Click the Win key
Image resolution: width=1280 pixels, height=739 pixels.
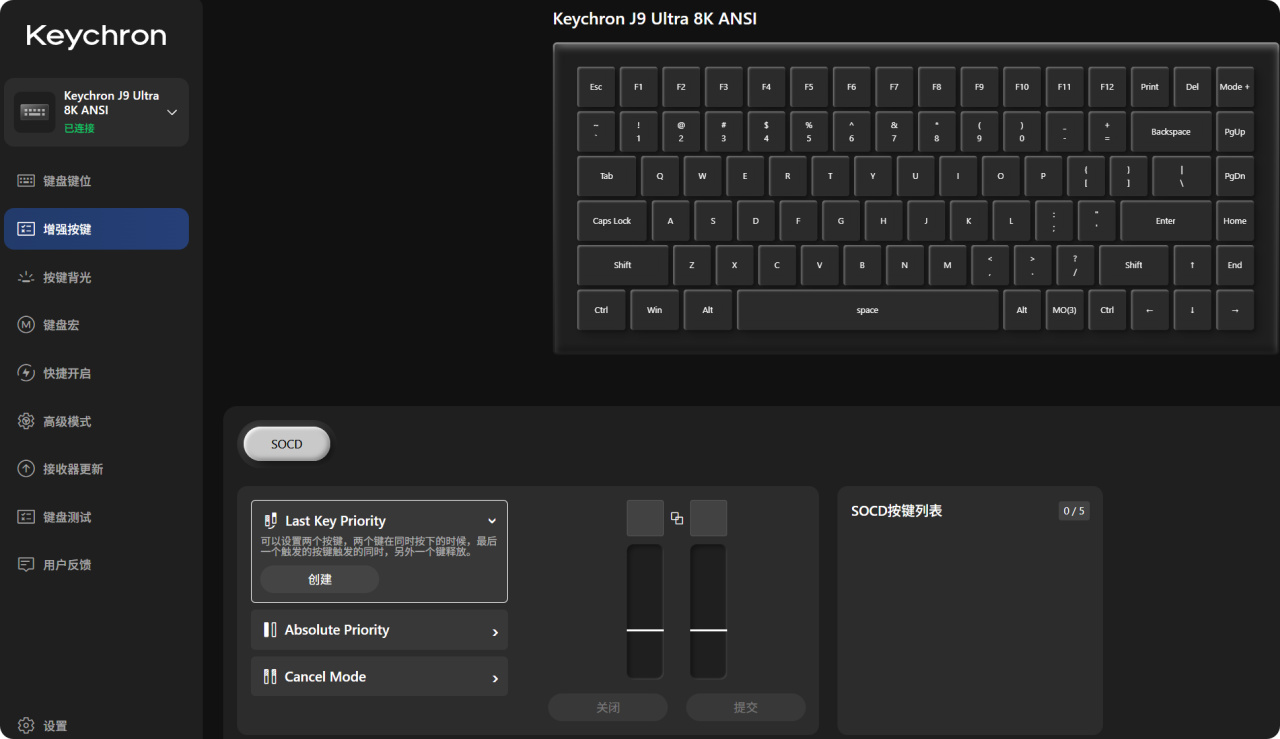[654, 310]
